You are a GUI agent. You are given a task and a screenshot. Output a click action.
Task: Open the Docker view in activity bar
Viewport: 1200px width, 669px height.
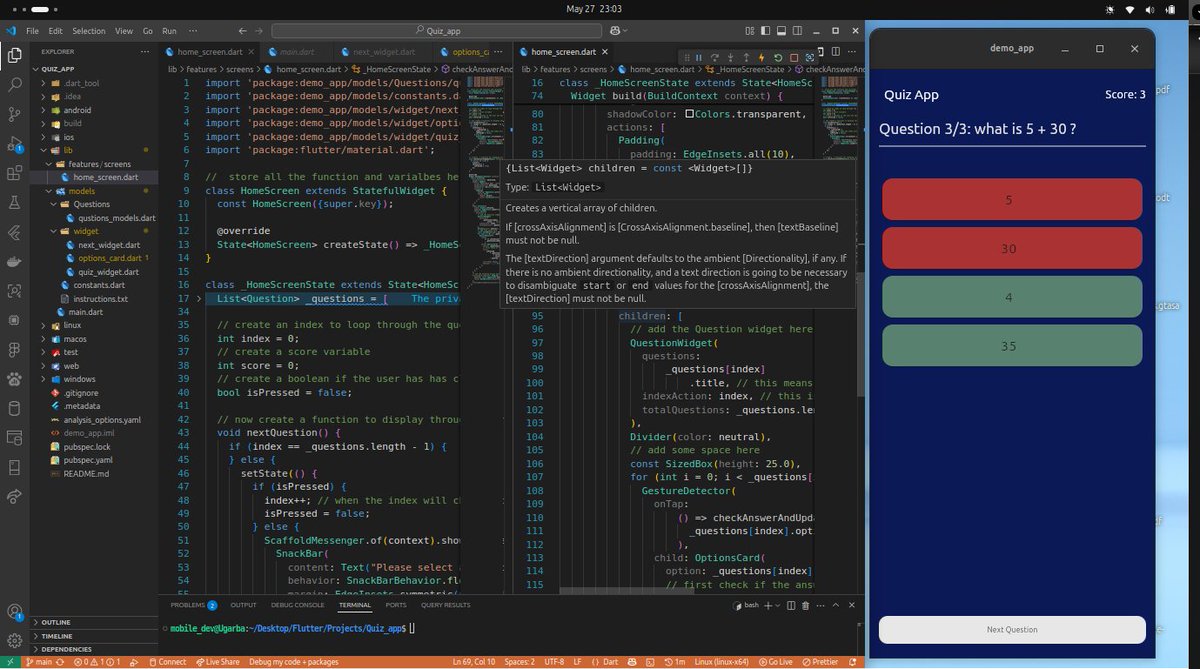point(15,261)
